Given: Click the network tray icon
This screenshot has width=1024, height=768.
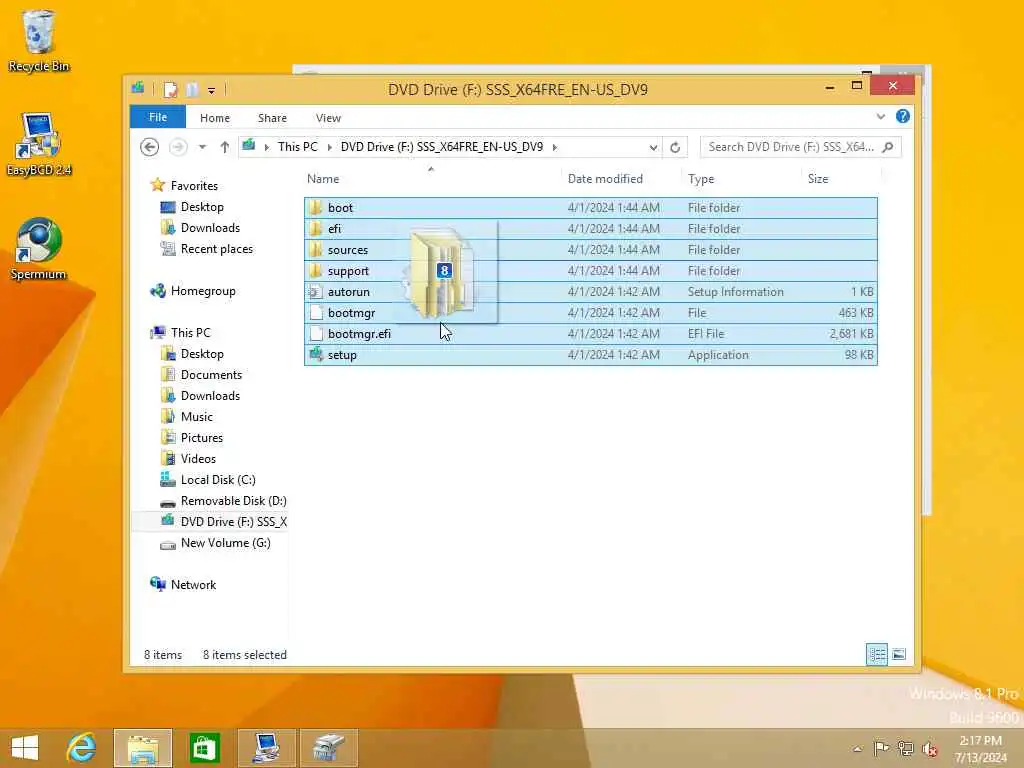Looking at the screenshot, I should coord(905,749).
